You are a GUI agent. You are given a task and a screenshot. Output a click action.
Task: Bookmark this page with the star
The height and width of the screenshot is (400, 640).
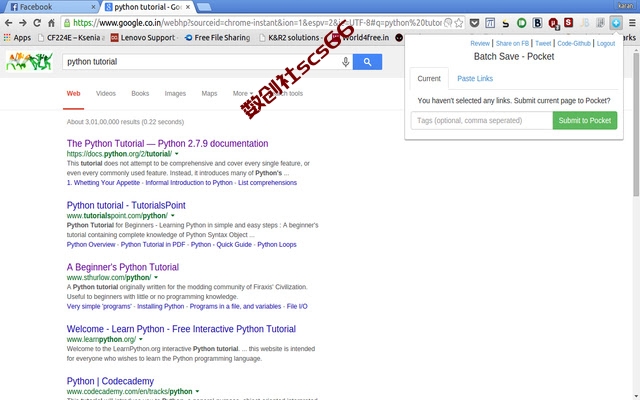(458, 23)
